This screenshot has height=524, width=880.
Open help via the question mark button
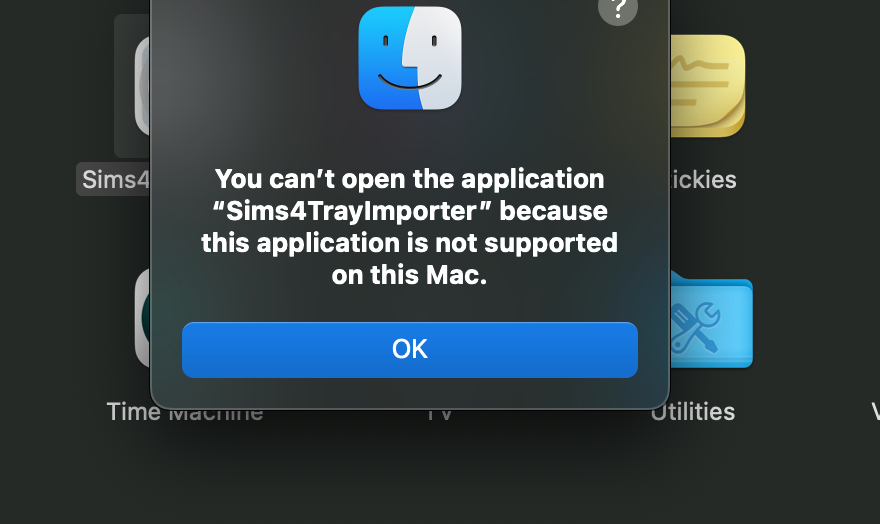(618, 10)
